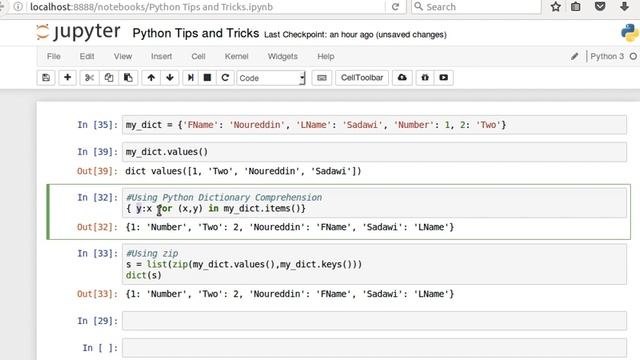Interrupt kernel with the stop icon

click(207, 78)
